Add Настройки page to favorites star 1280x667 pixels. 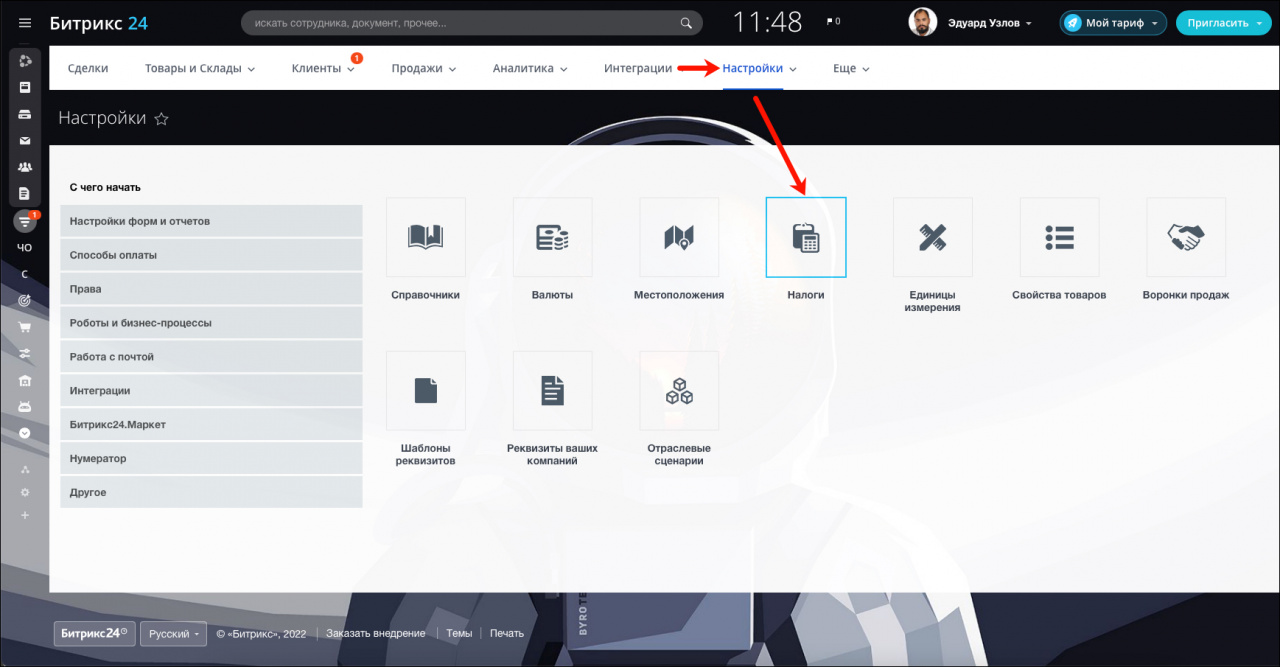pos(162,119)
